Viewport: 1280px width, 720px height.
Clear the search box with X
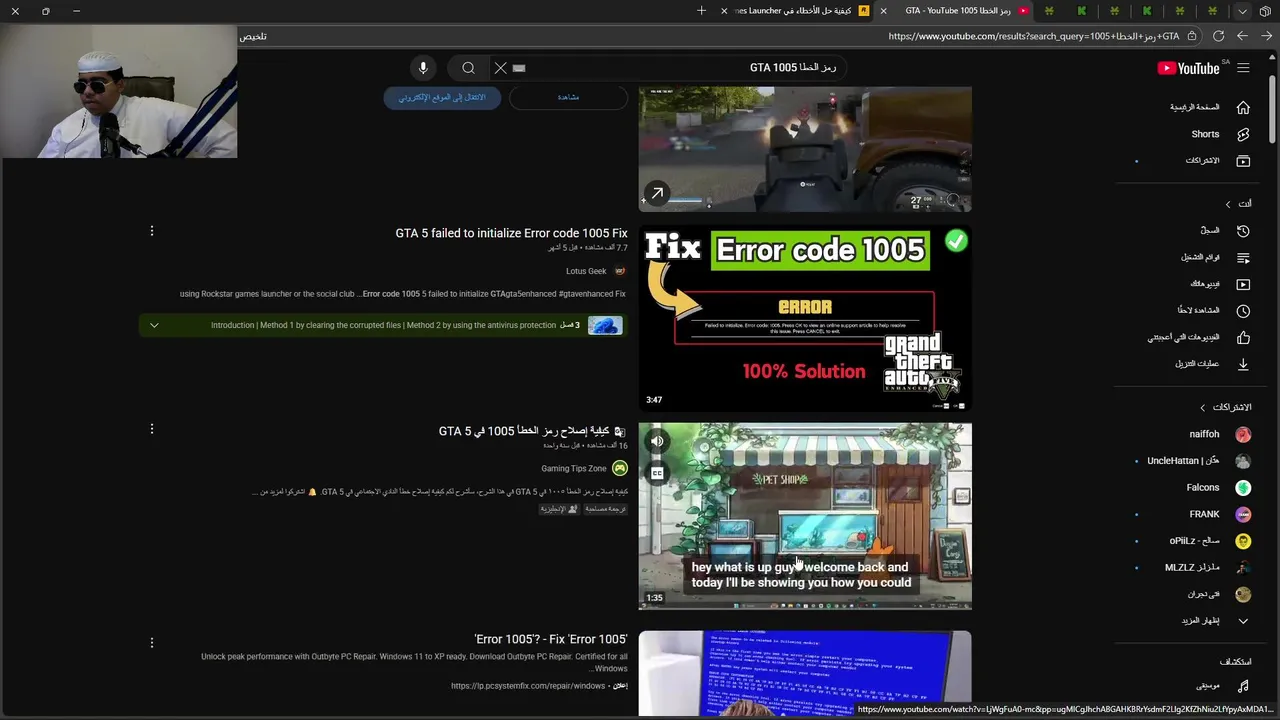pos(501,68)
